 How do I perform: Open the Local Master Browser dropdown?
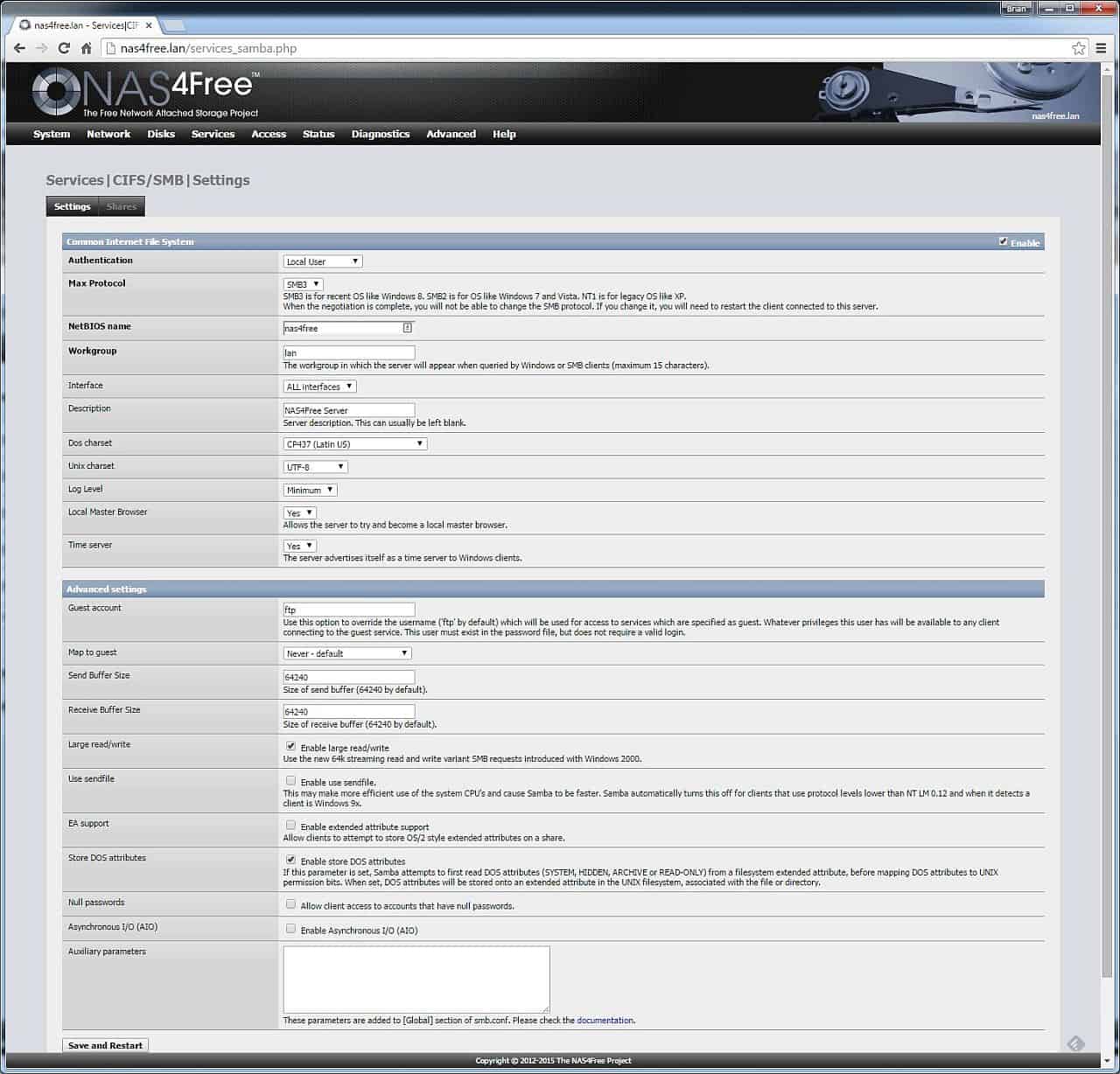point(299,513)
